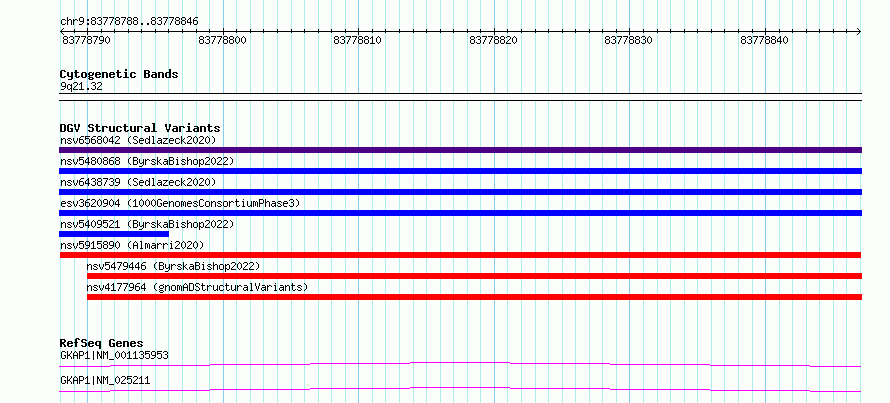Click ruler position 83778790
This screenshot has height=403, width=890.
pyautogui.click(x=87, y=41)
